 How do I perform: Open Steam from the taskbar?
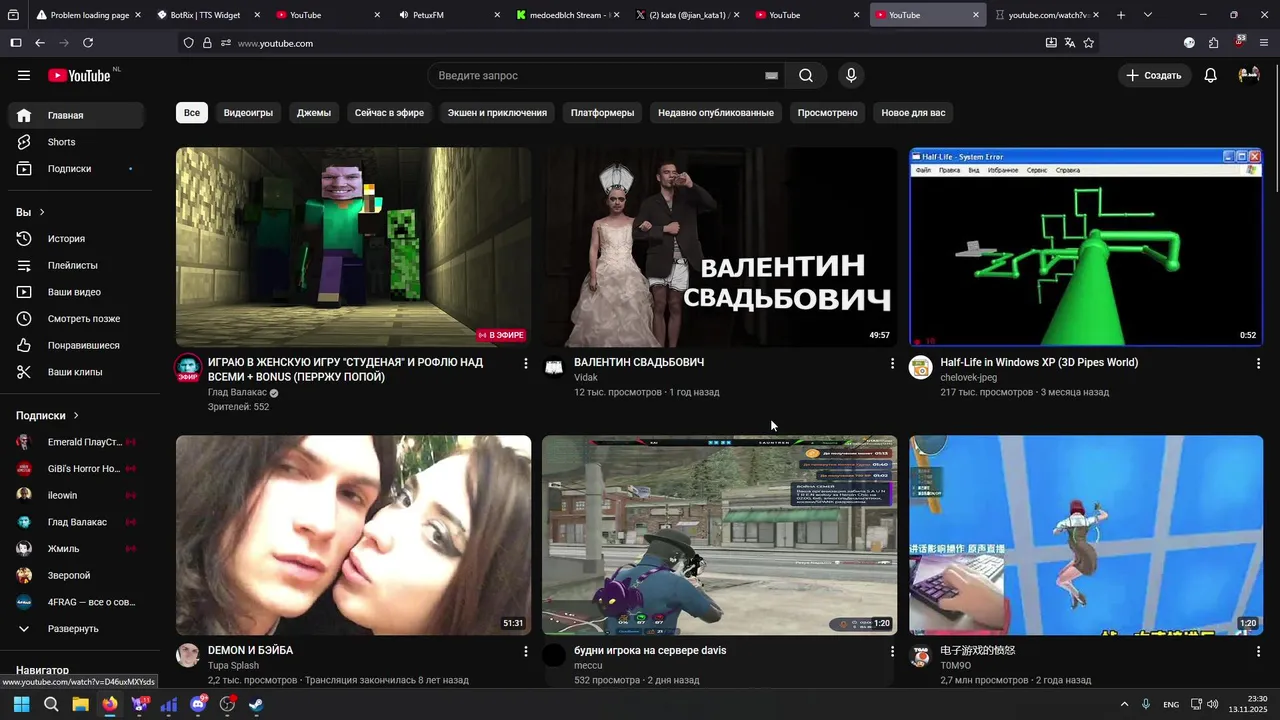256,704
